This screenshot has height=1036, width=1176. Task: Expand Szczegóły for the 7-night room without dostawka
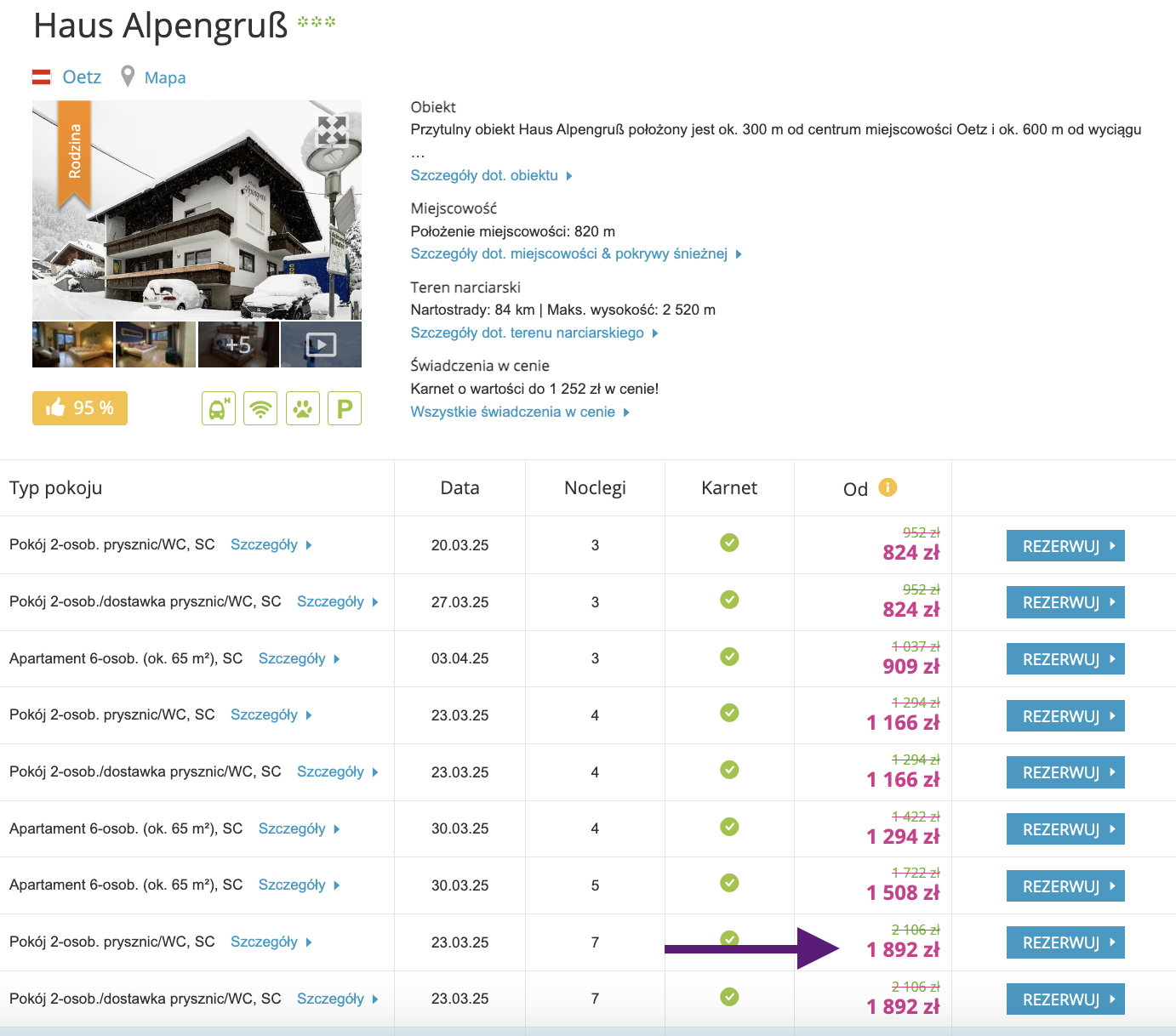[x=271, y=942]
